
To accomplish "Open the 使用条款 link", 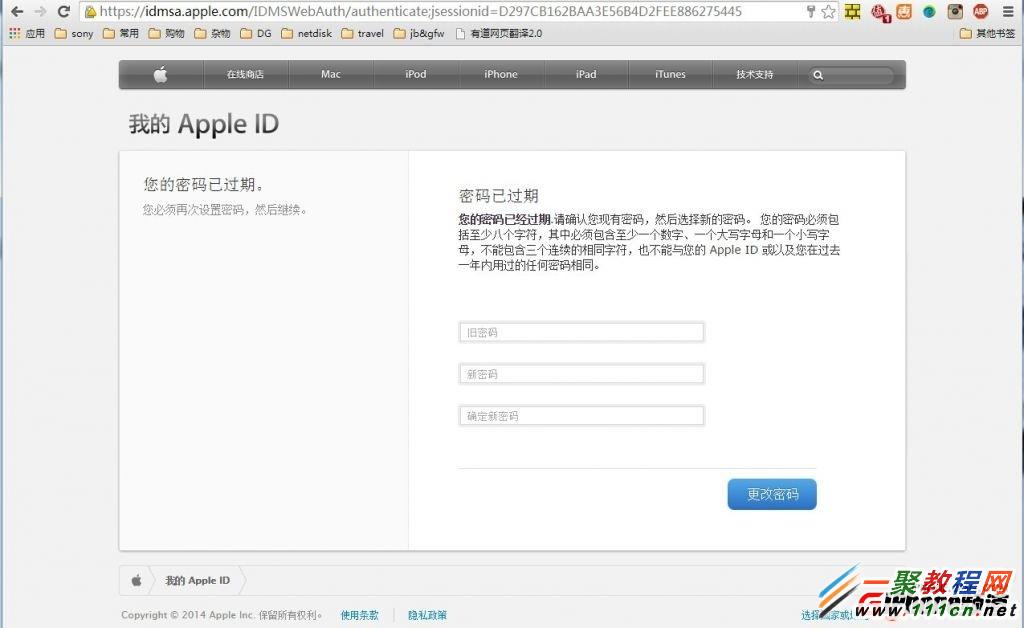I will pyautogui.click(x=359, y=616).
